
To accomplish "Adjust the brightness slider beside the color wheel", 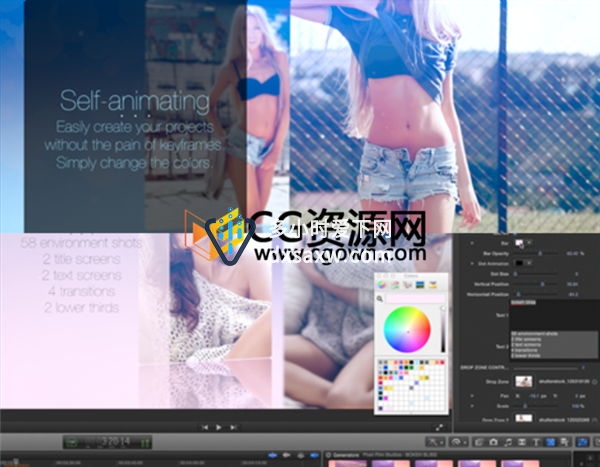I will coord(443,329).
